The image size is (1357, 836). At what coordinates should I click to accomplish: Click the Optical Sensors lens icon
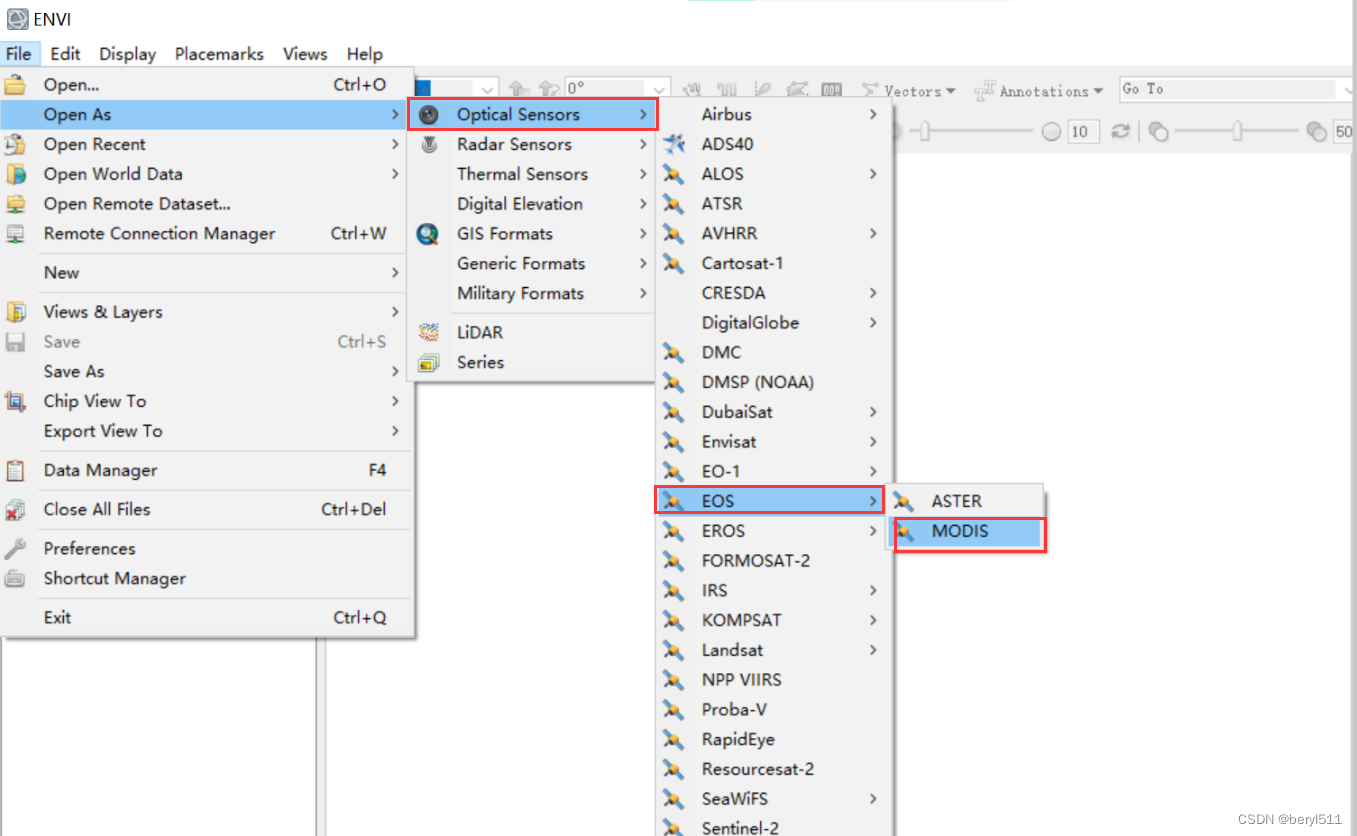tap(429, 115)
